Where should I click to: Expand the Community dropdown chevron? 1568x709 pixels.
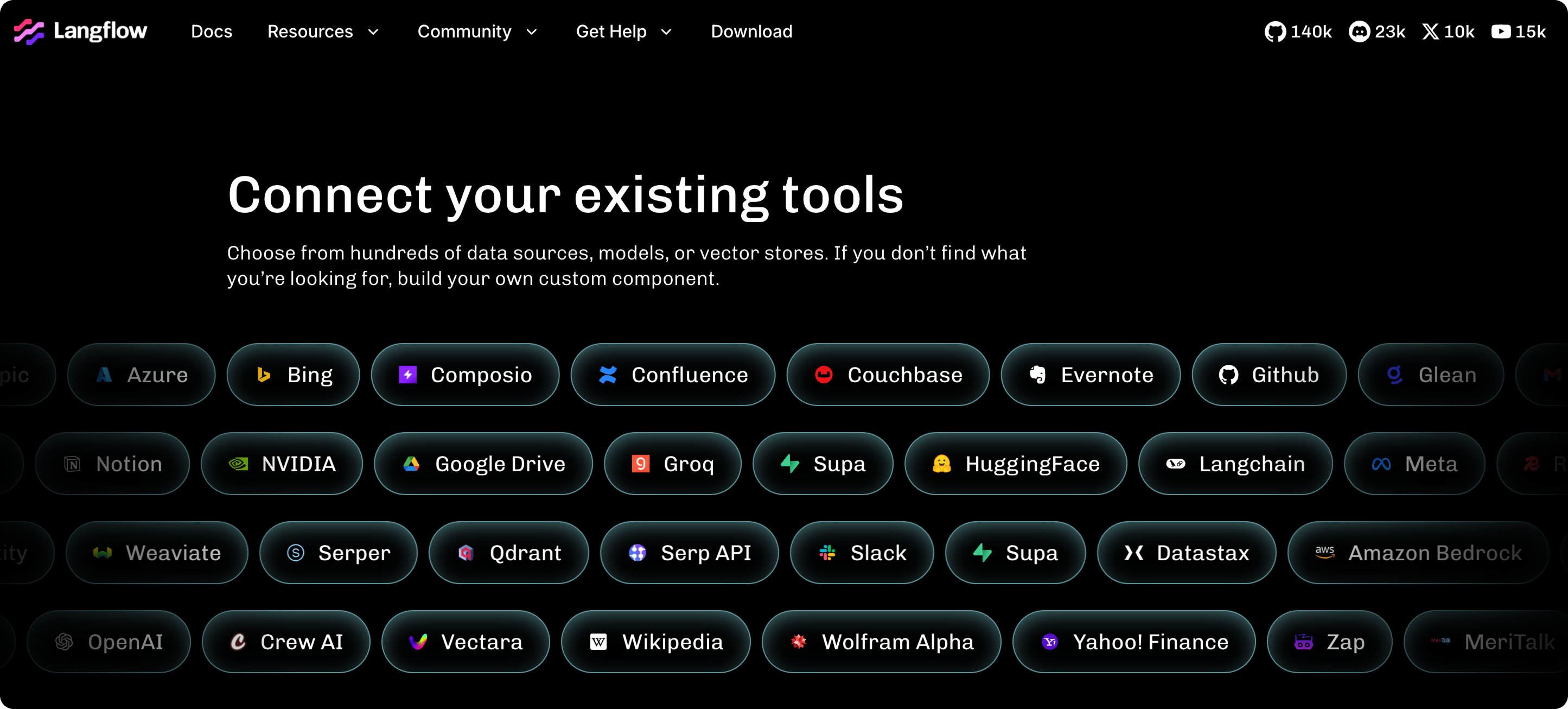(x=531, y=31)
